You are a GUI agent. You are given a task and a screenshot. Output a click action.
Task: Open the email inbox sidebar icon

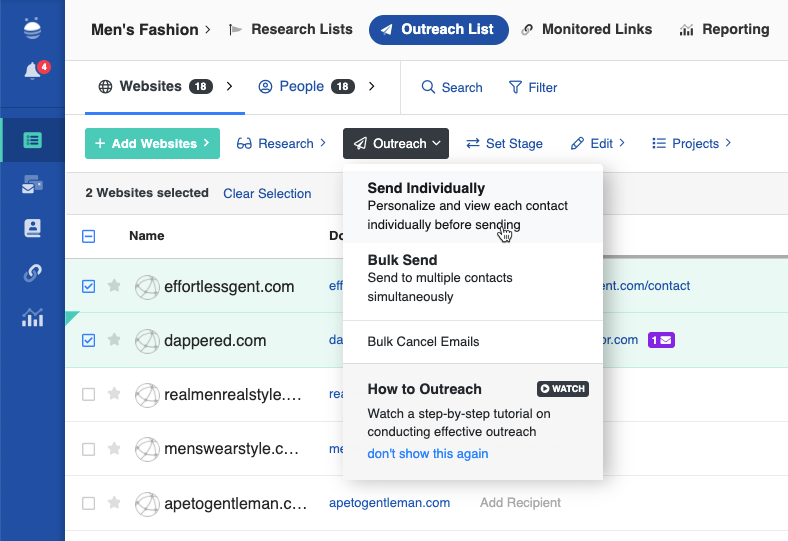(32, 185)
